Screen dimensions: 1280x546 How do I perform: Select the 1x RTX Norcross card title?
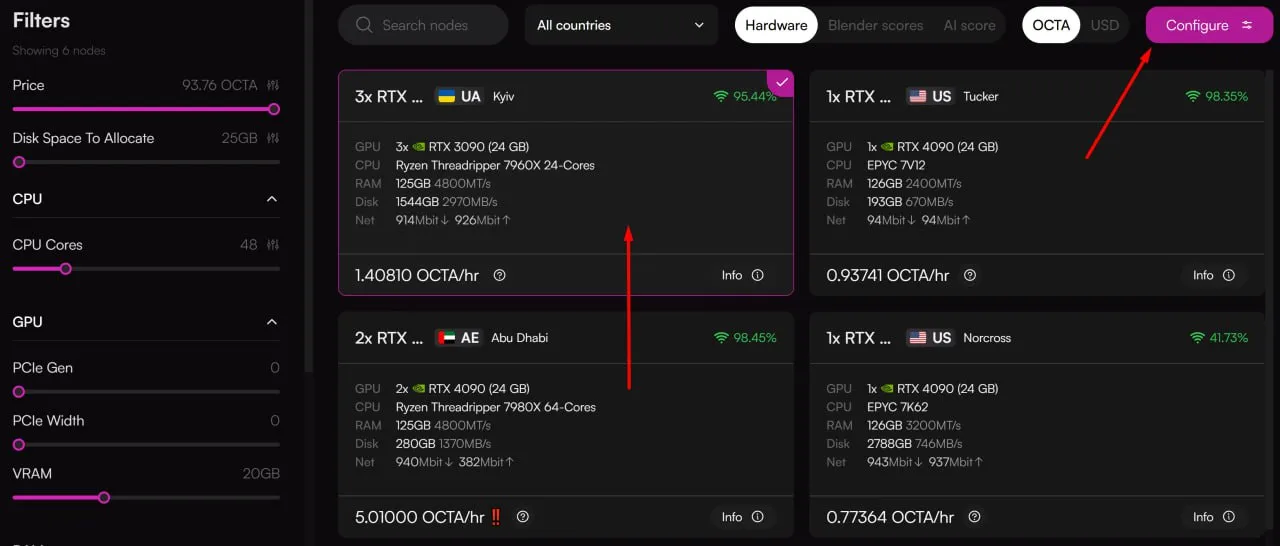858,338
